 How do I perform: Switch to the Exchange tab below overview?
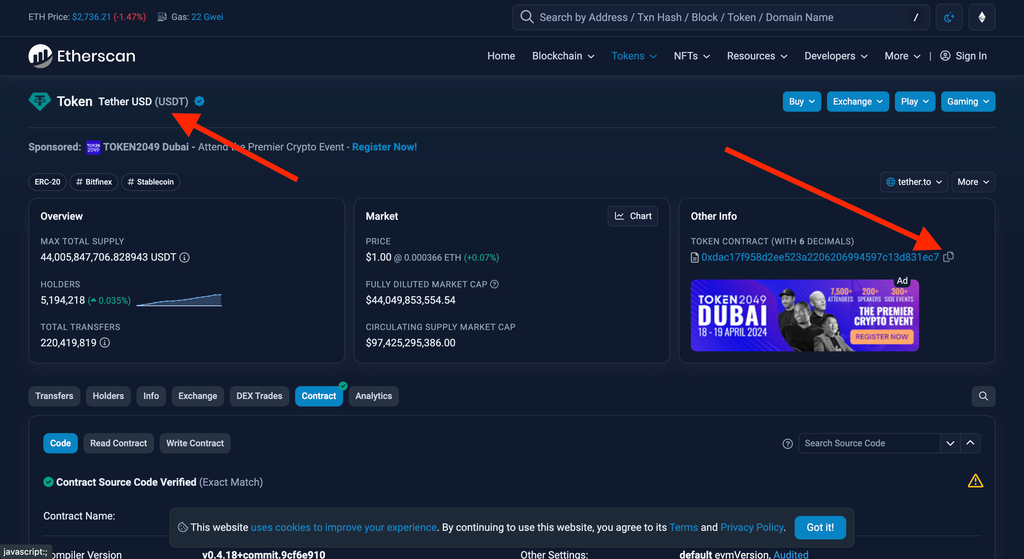(197, 396)
